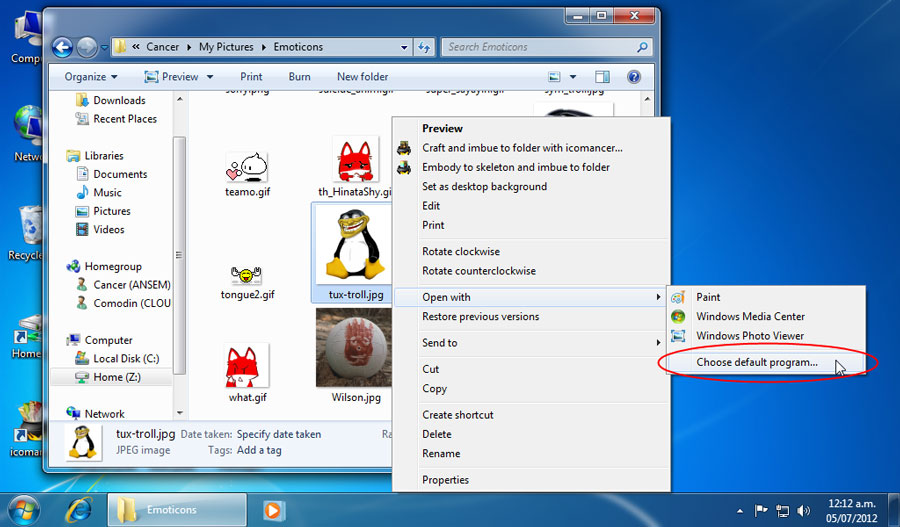
Task: Choose Craft and imbue with icomancer
Action: pos(522,148)
